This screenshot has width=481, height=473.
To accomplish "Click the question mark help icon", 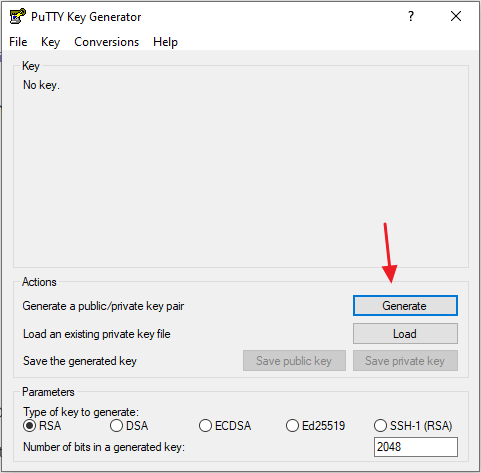I will pyautogui.click(x=411, y=16).
